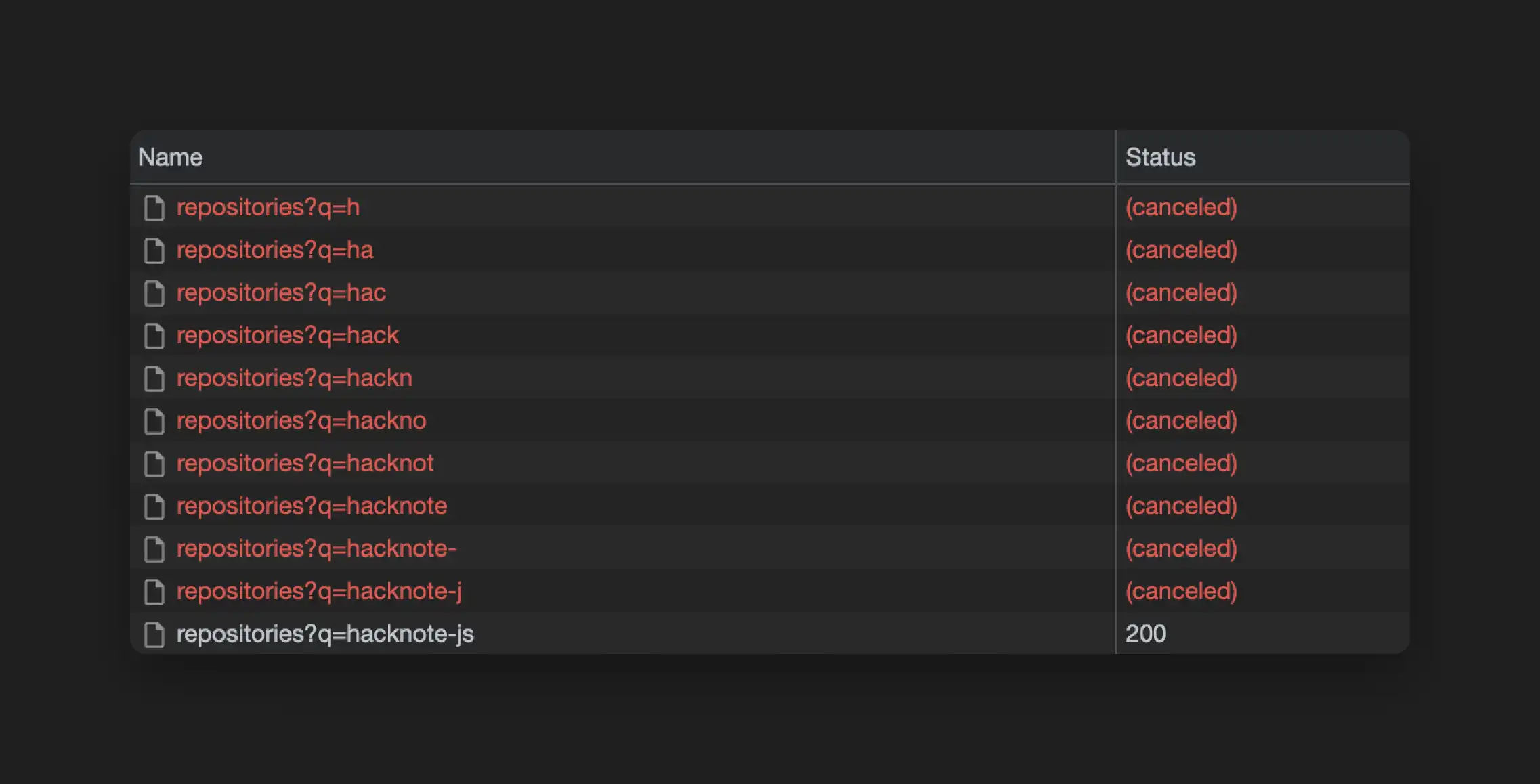
Task: Click the file icon beside repositories?q=hacknote-j
Action: coord(154,592)
